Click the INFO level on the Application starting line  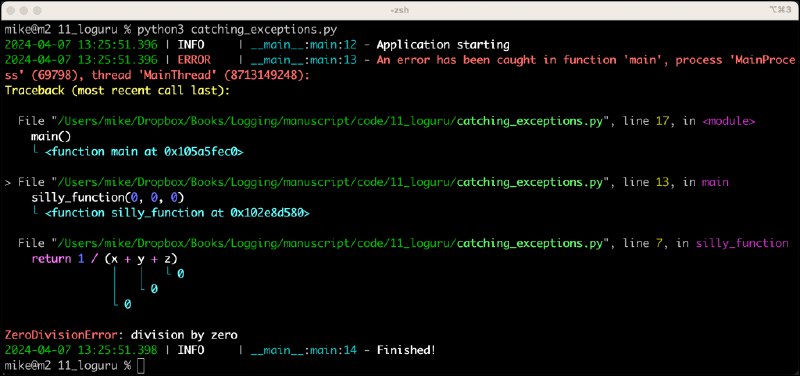tap(191, 44)
